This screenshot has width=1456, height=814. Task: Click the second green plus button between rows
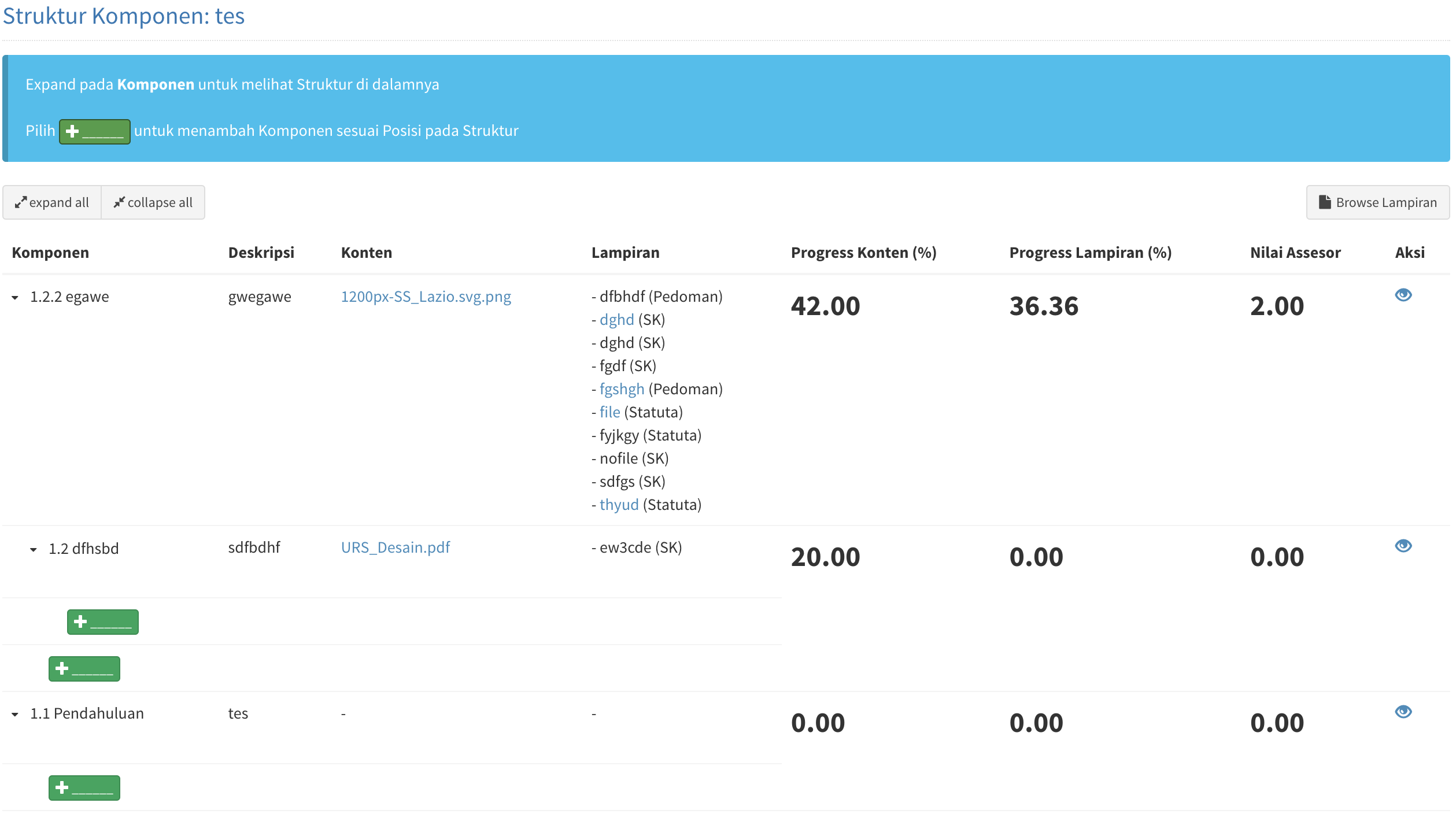pyautogui.click(x=83, y=668)
